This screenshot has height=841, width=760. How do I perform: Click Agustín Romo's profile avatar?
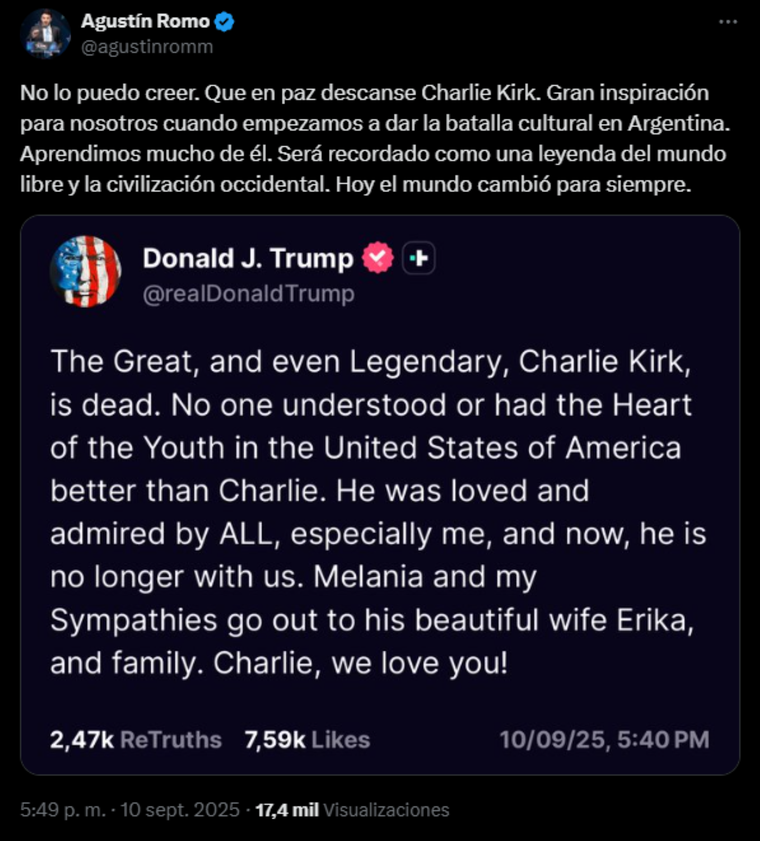click(46, 34)
